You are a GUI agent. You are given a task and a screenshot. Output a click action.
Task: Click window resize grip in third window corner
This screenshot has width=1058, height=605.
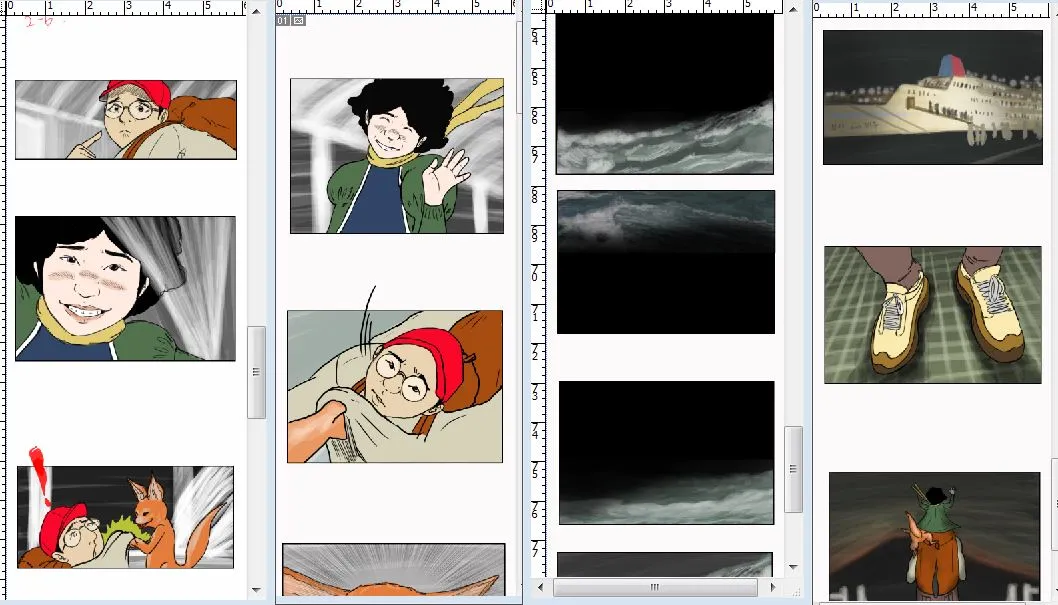pyautogui.click(x=795, y=591)
